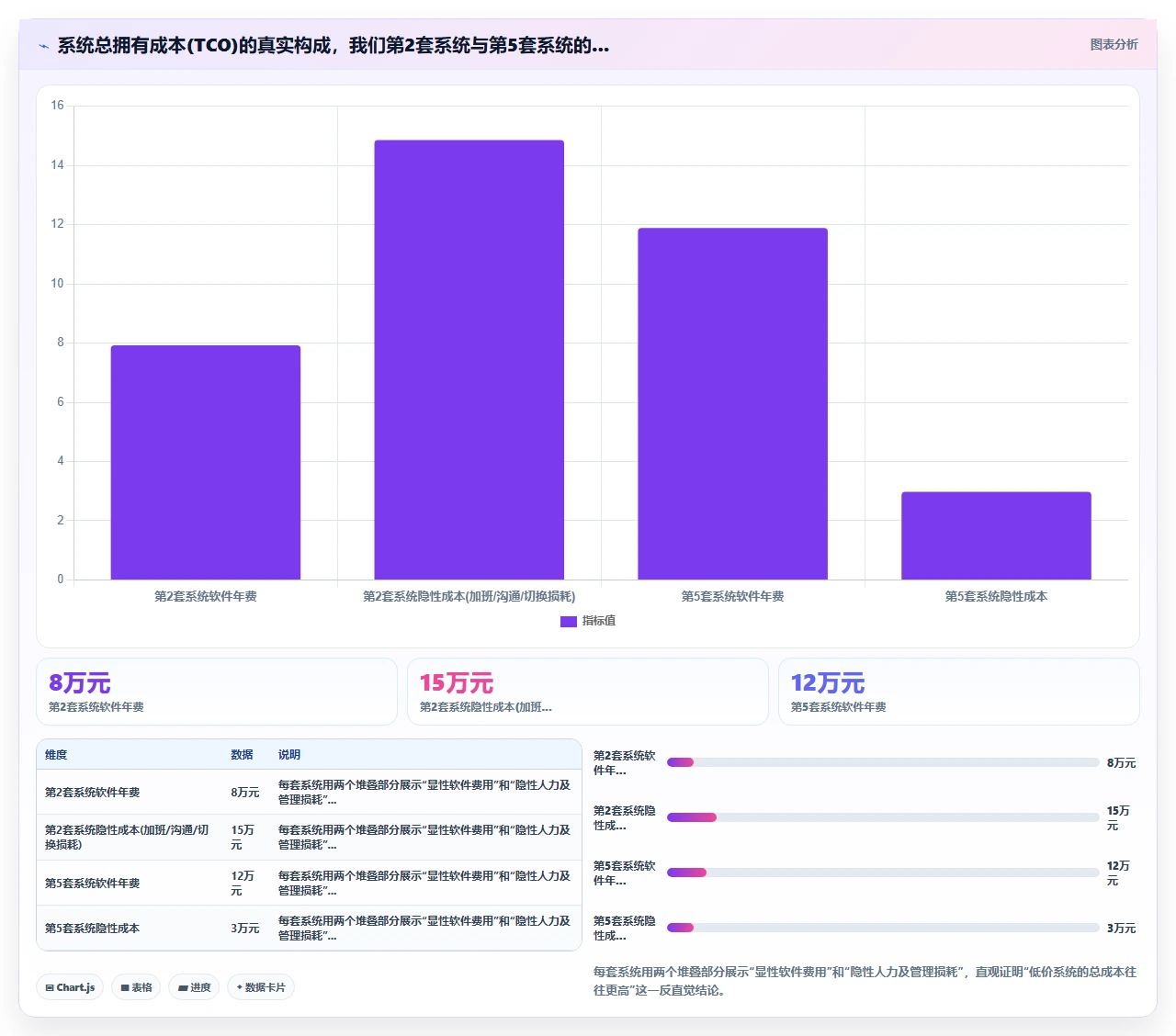The width and height of the screenshot is (1176, 1036).
Task: Open the 图表分析 label in the header
Action: point(1114,44)
